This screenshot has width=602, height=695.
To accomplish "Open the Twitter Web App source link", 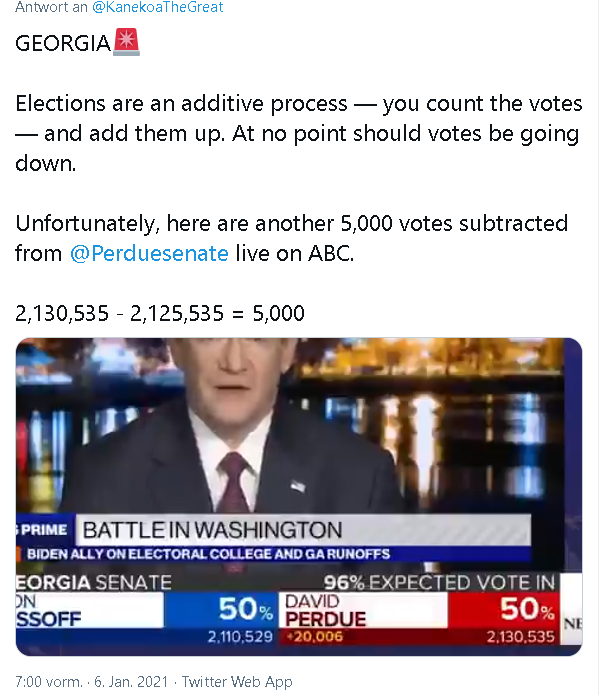I will [x=238, y=682].
